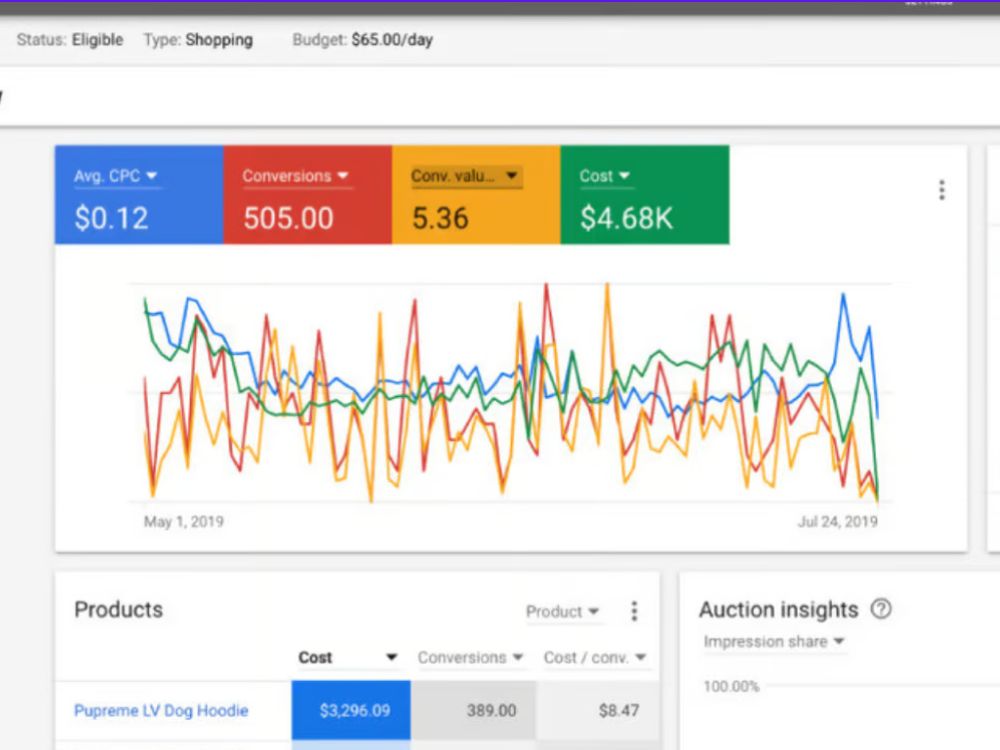Expand the Product selector dropdown
The width and height of the screenshot is (1000, 750).
tap(562, 612)
